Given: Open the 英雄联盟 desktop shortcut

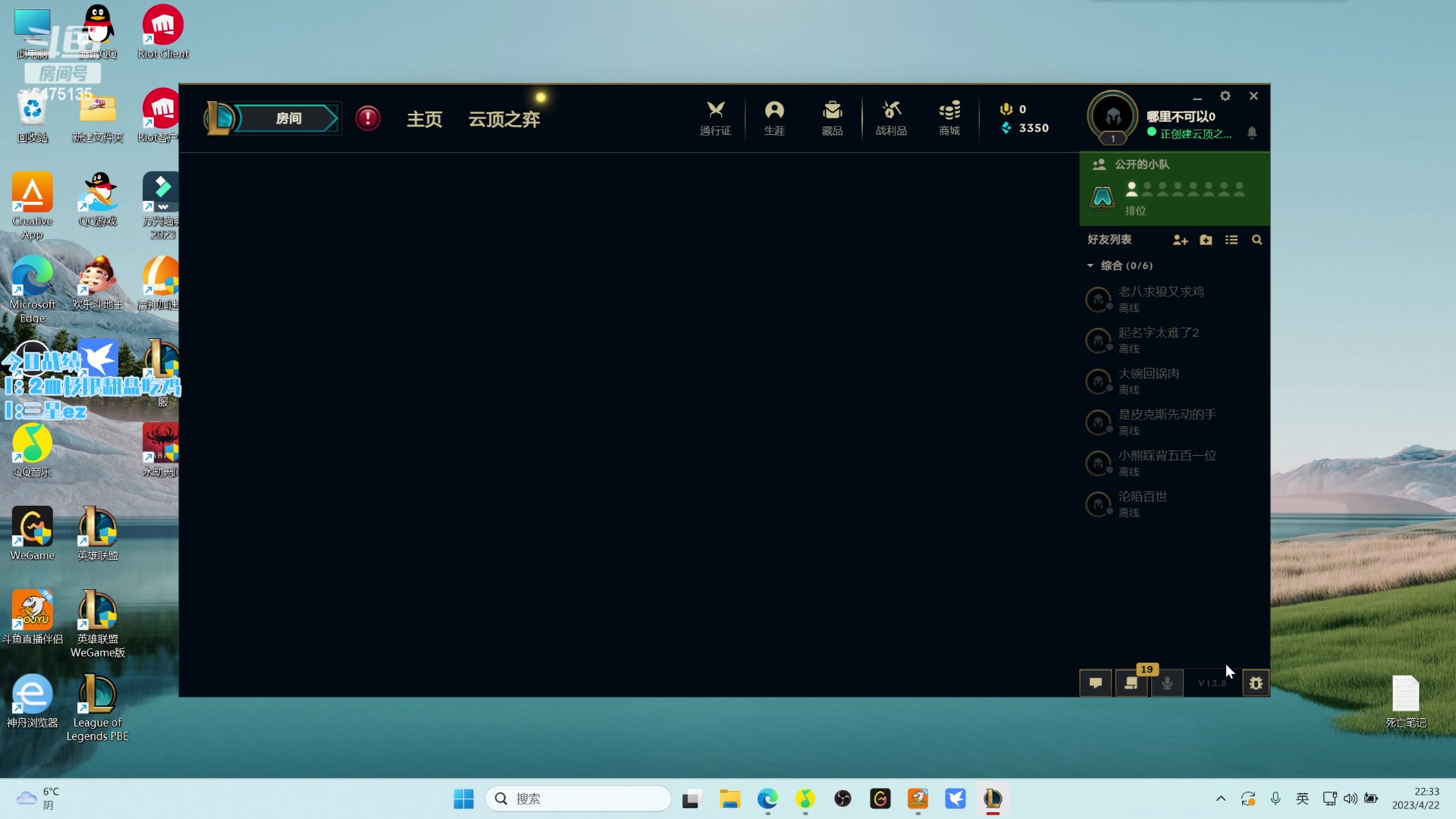Looking at the screenshot, I should point(98,534).
